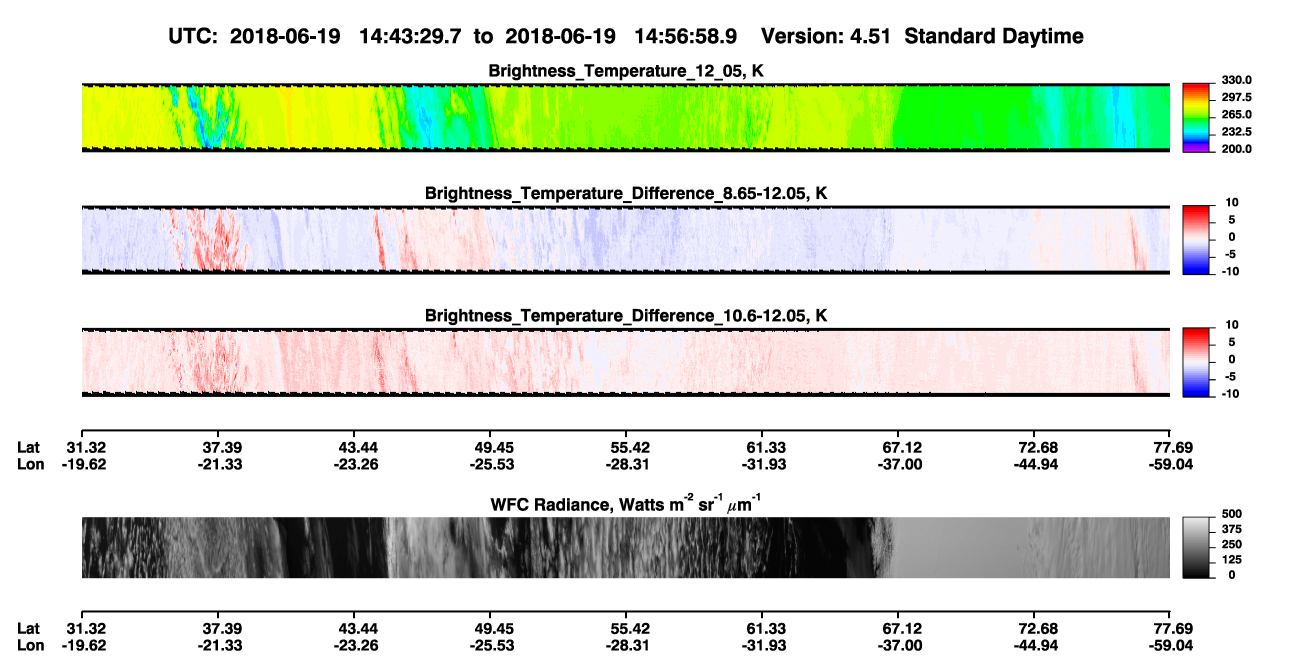Screen dimensions: 1300x667
Task: Click the upper 67.12 latitude tick label
Action: pyautogui.click(x=899, y=447)
